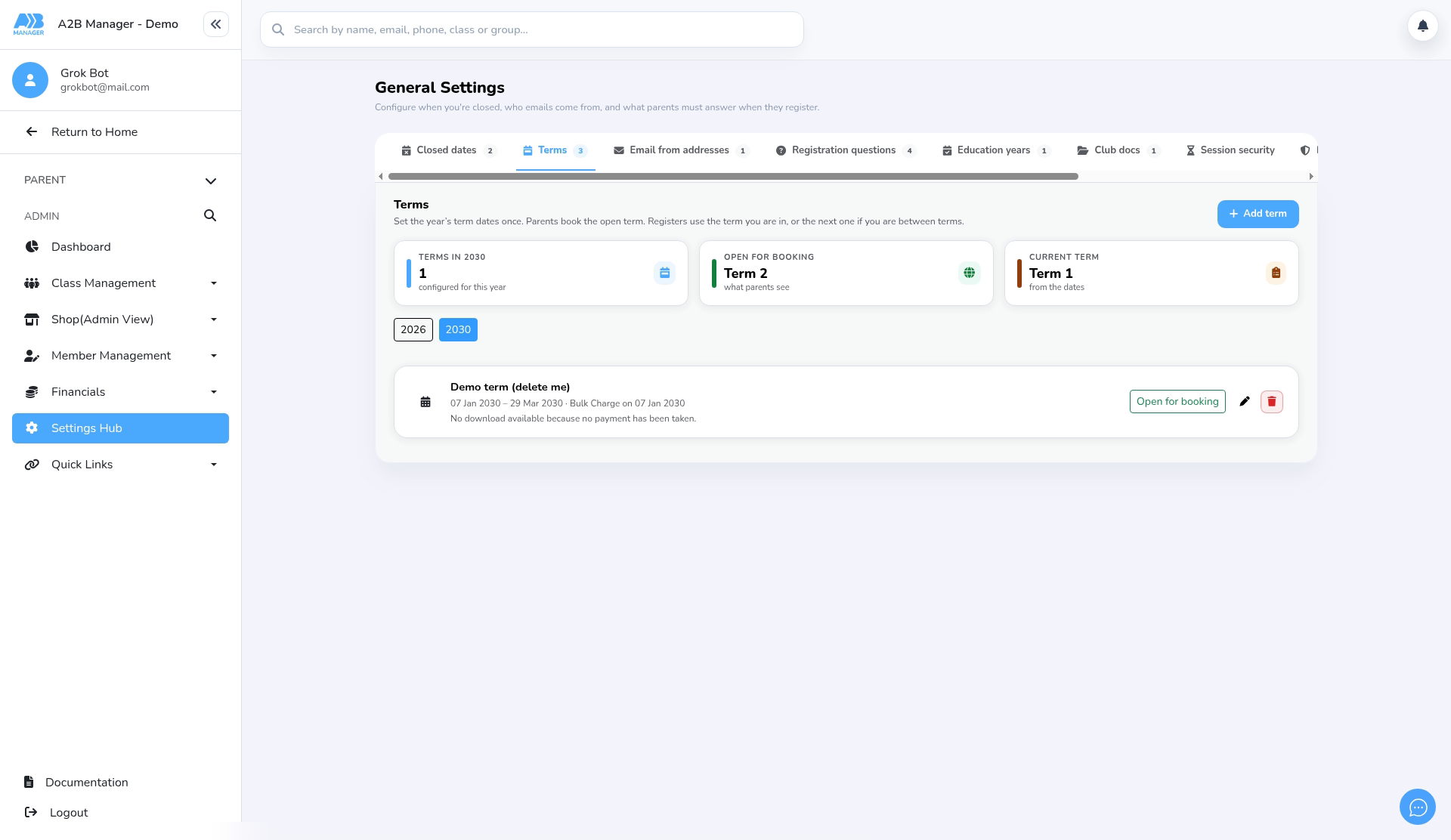Open Club docs tab
This screenshot has height=840, width=1451.
click(1118, 150)
